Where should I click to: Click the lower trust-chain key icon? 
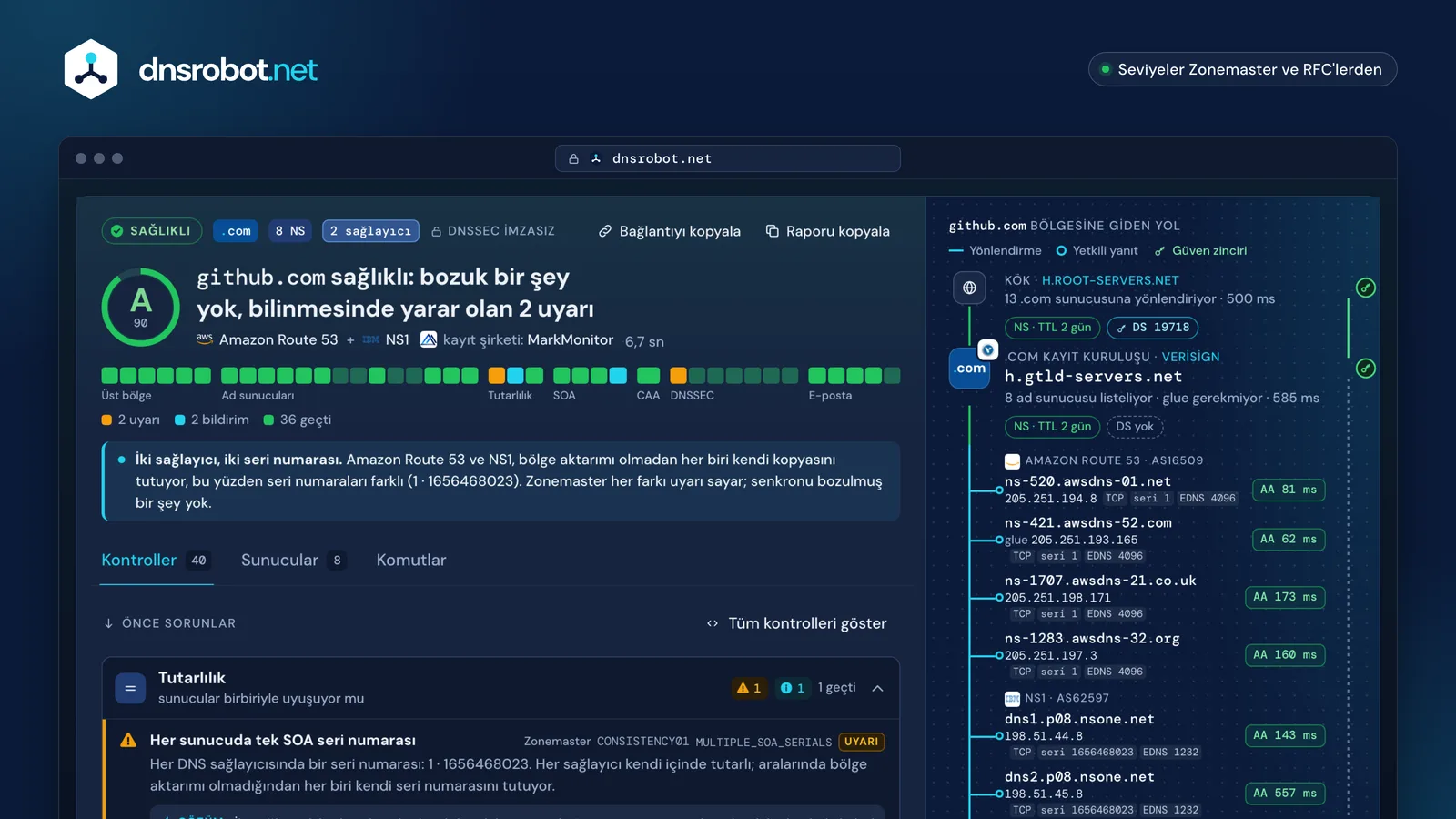point(1365,369)
